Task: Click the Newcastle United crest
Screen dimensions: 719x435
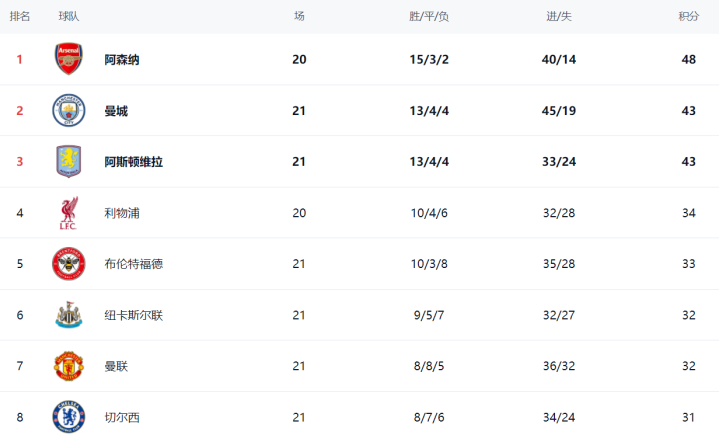Action: pyautogui.click(x=68, y=315)
